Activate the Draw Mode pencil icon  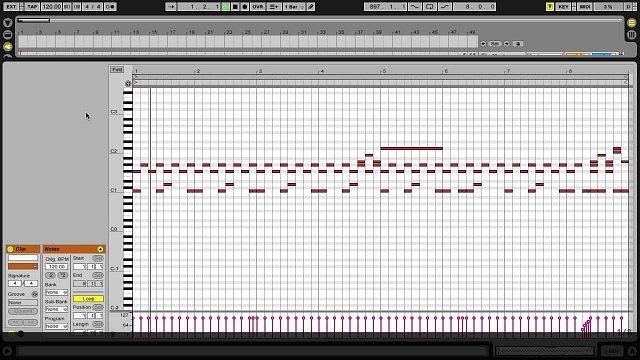point(311,7)
